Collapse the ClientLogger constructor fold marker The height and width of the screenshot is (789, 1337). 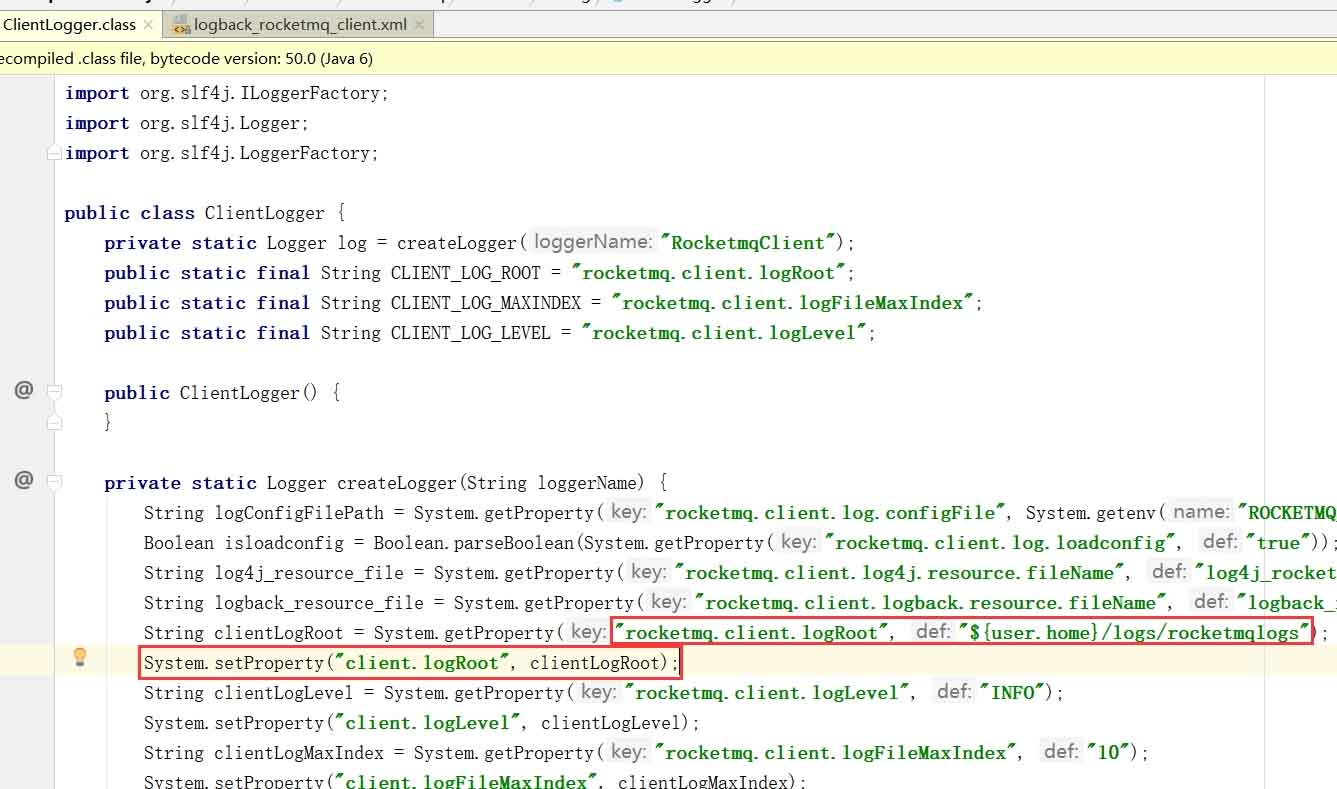(55, 391)
